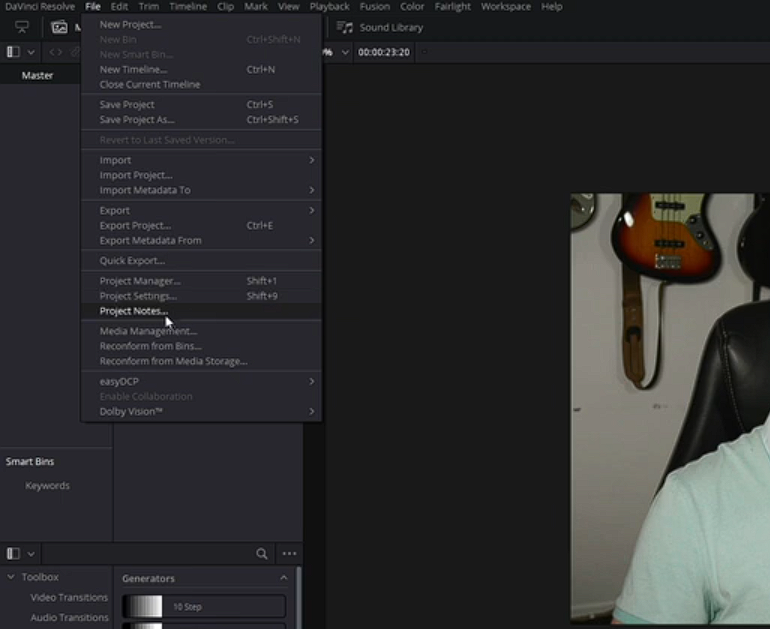Viewport: 770px width, 629px height.
Task: Click the media storage monitor icon
Action: click(x=22, y=27)
